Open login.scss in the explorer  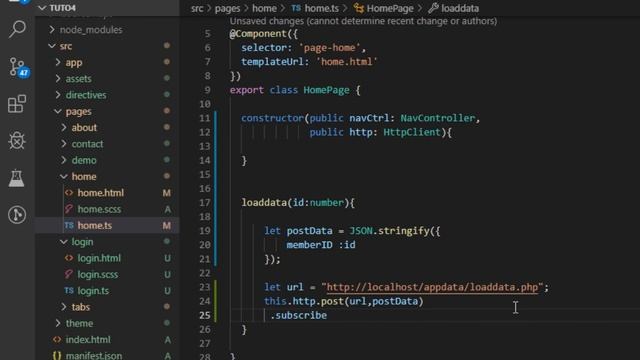98,275
